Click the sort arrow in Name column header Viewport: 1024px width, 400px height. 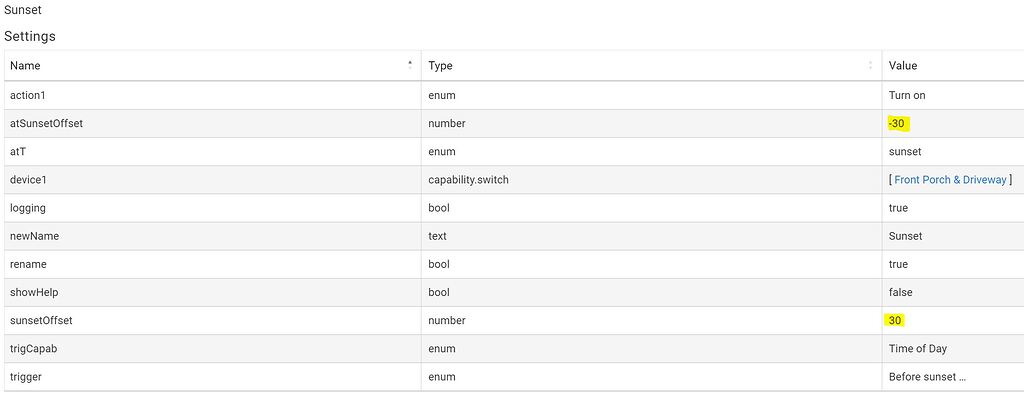tap(410, 64)
